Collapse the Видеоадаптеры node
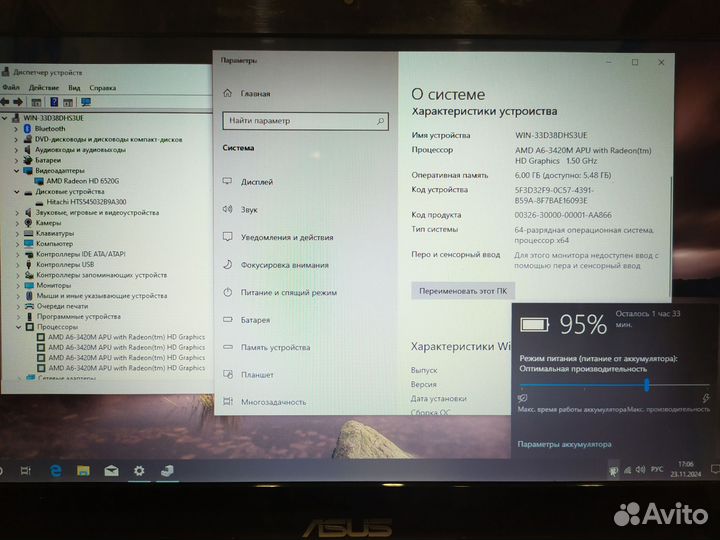Image resolution: width=720 pixels, height=540 pixels. coord(16,171)
